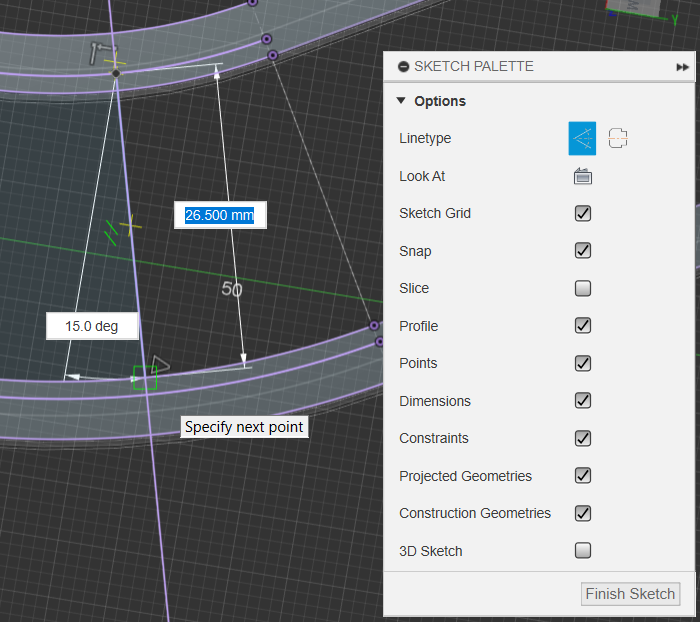Uncheck the Sketch Grid checkbox
This screenshot has height=622, width=700.
pos(583,213)
